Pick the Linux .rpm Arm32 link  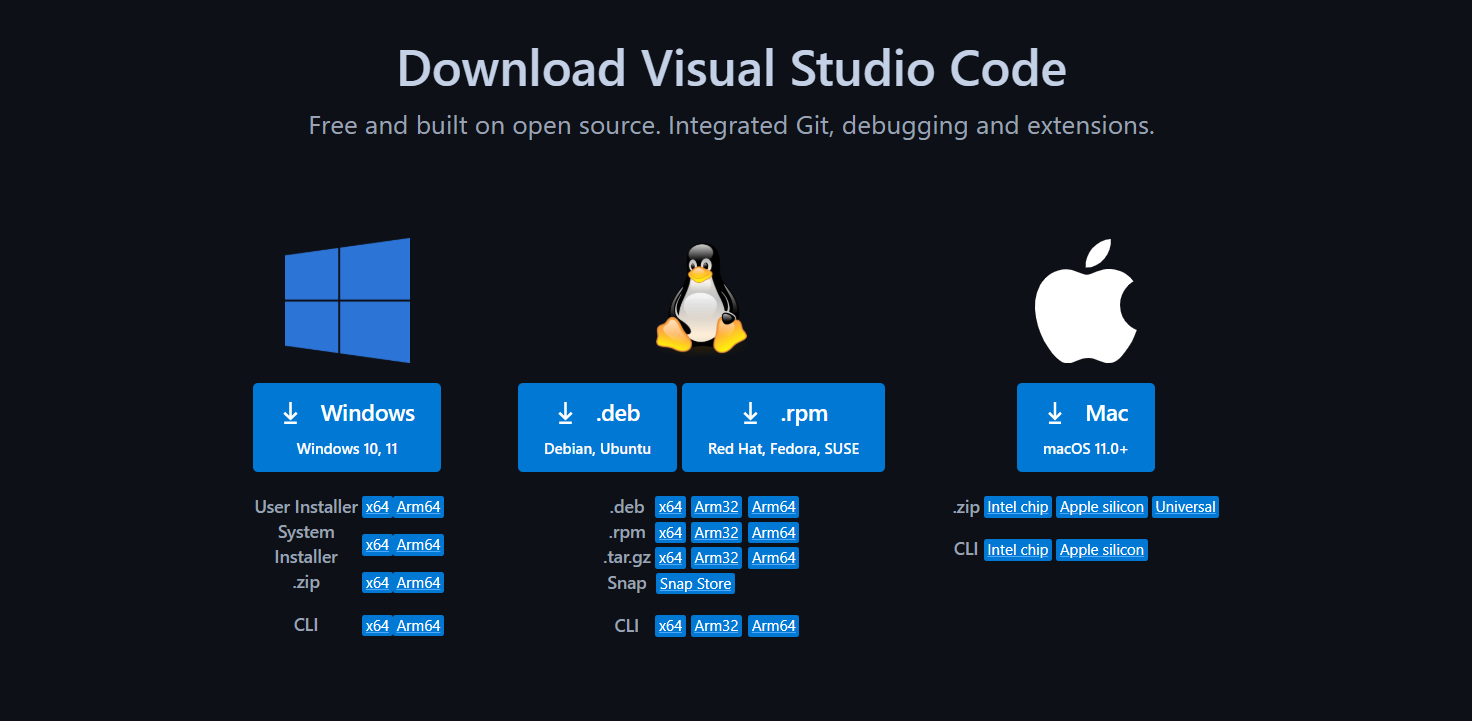(716, 533)
